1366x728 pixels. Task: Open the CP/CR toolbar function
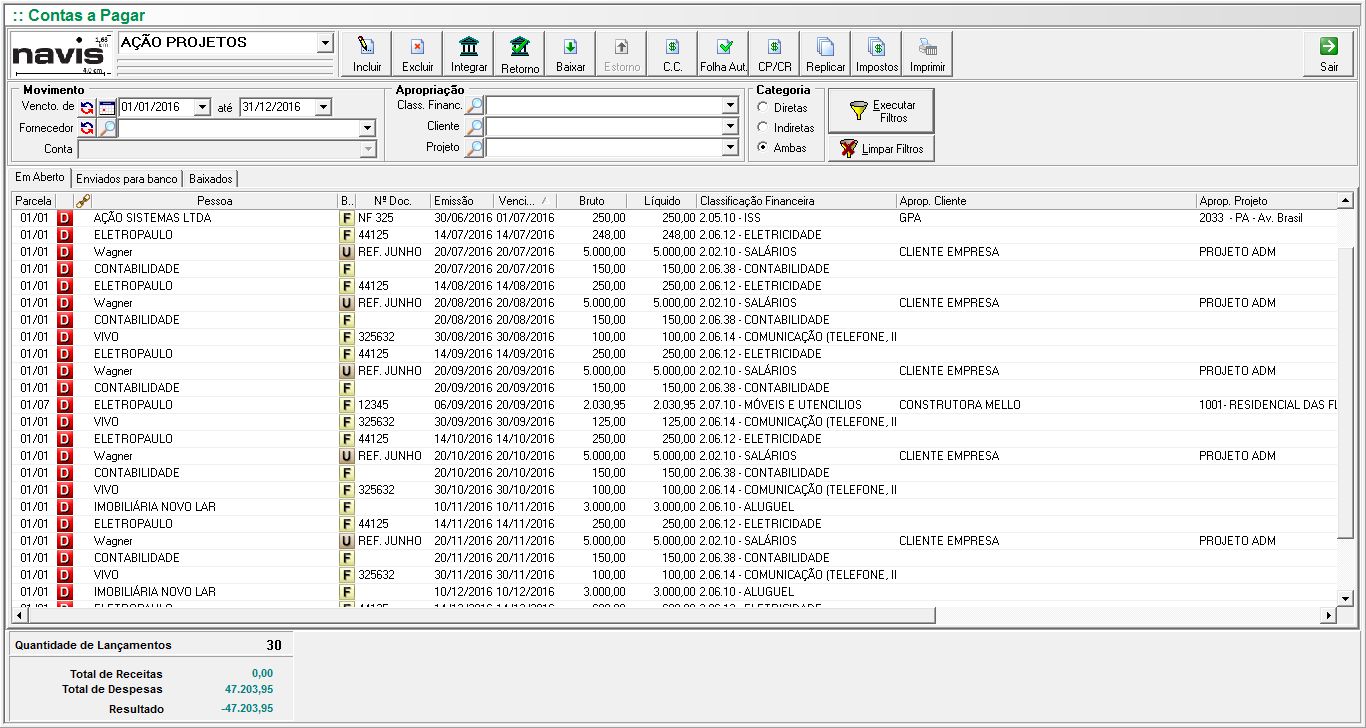click(x=775, y=54)
